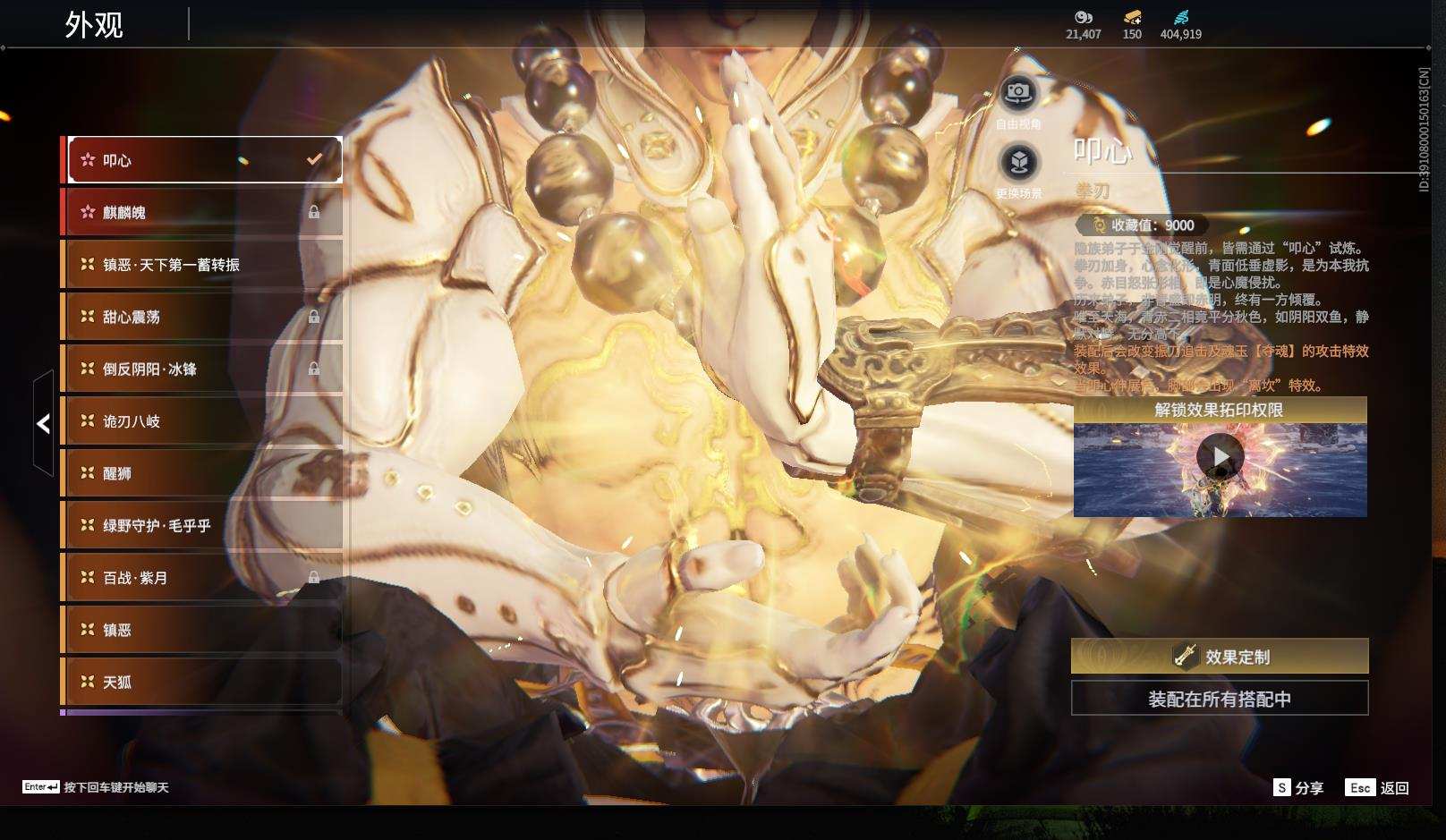Play the effect preview video
1446x840 pixels.
tap(1221, 457)
